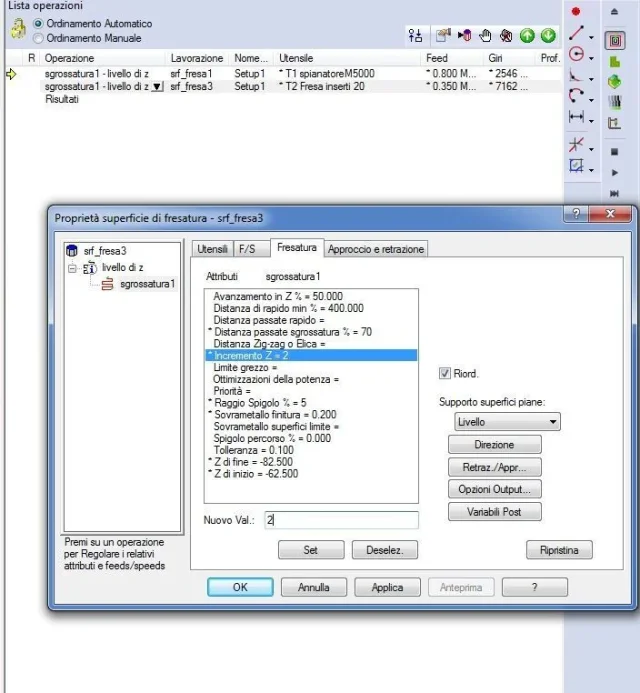Click the green move down arrow icon
The image size is (640, 693).
(x=548, y=36)
